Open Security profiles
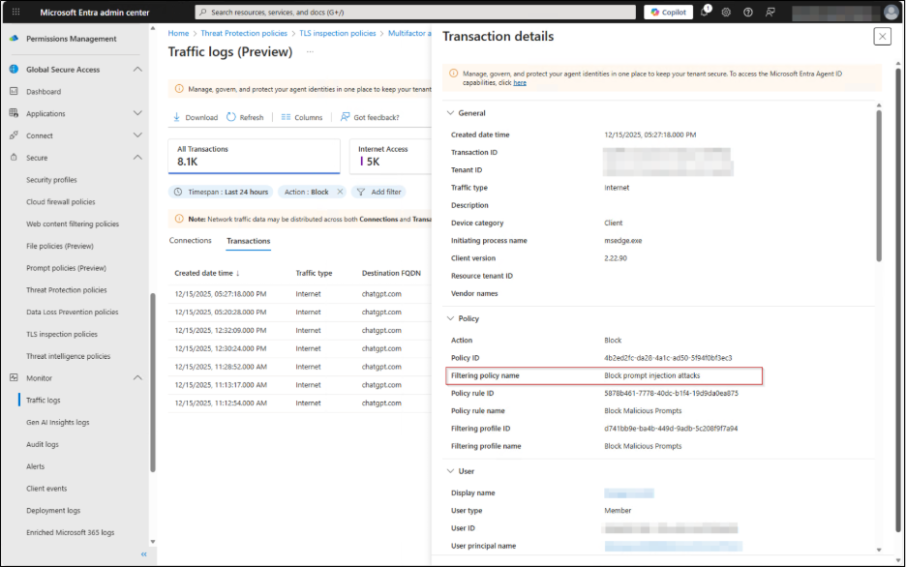 [51, 180]
